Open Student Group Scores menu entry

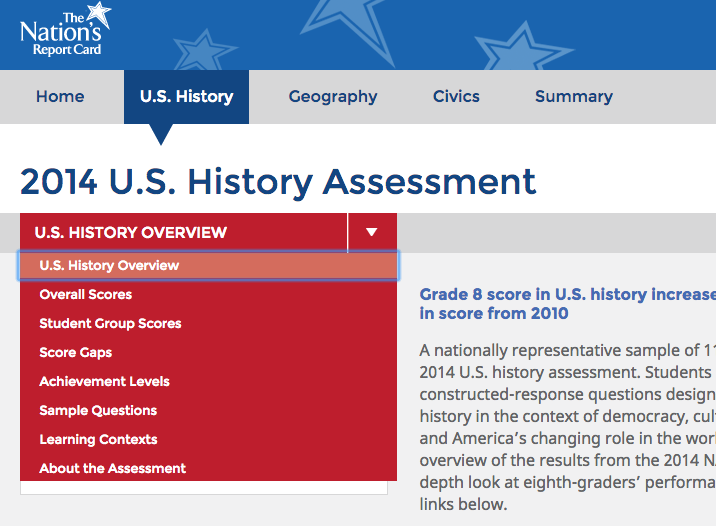click(208, 323)
